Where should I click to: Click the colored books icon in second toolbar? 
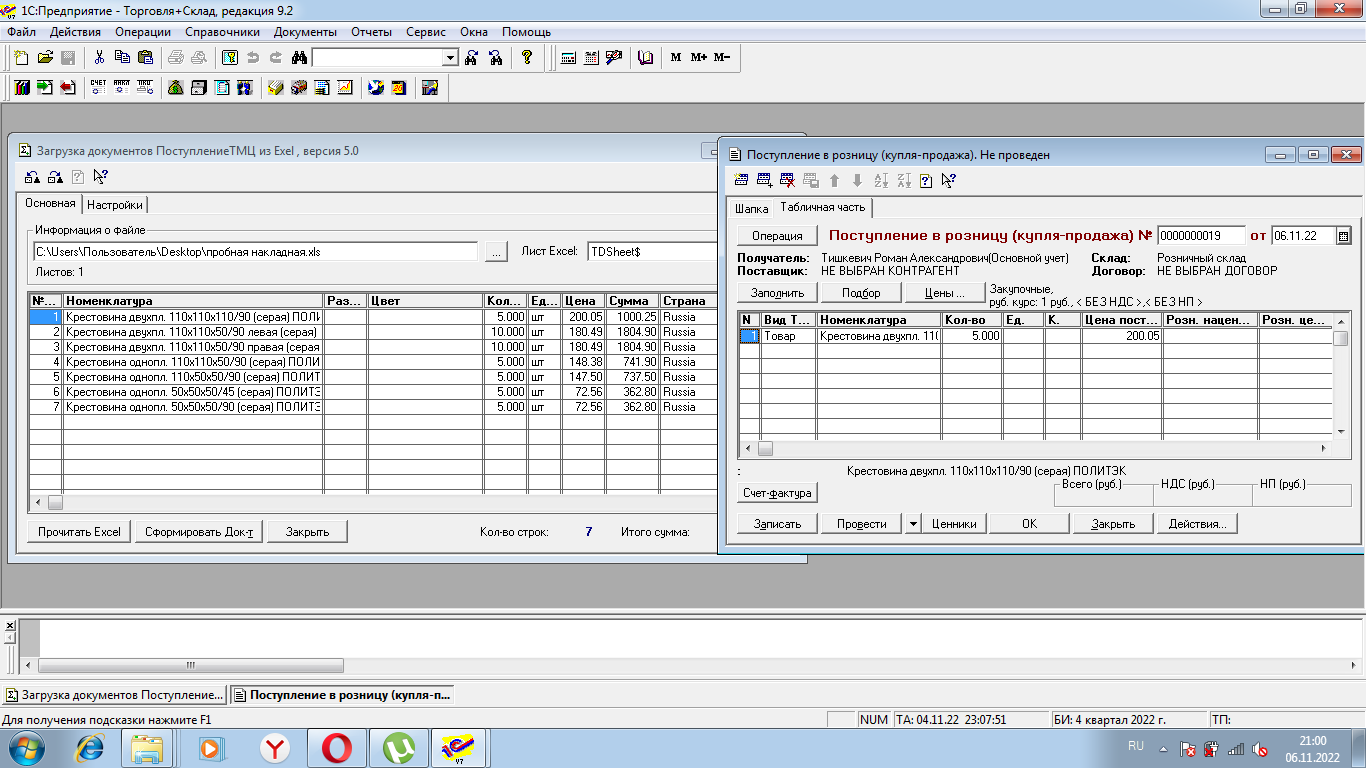(23, 88)
